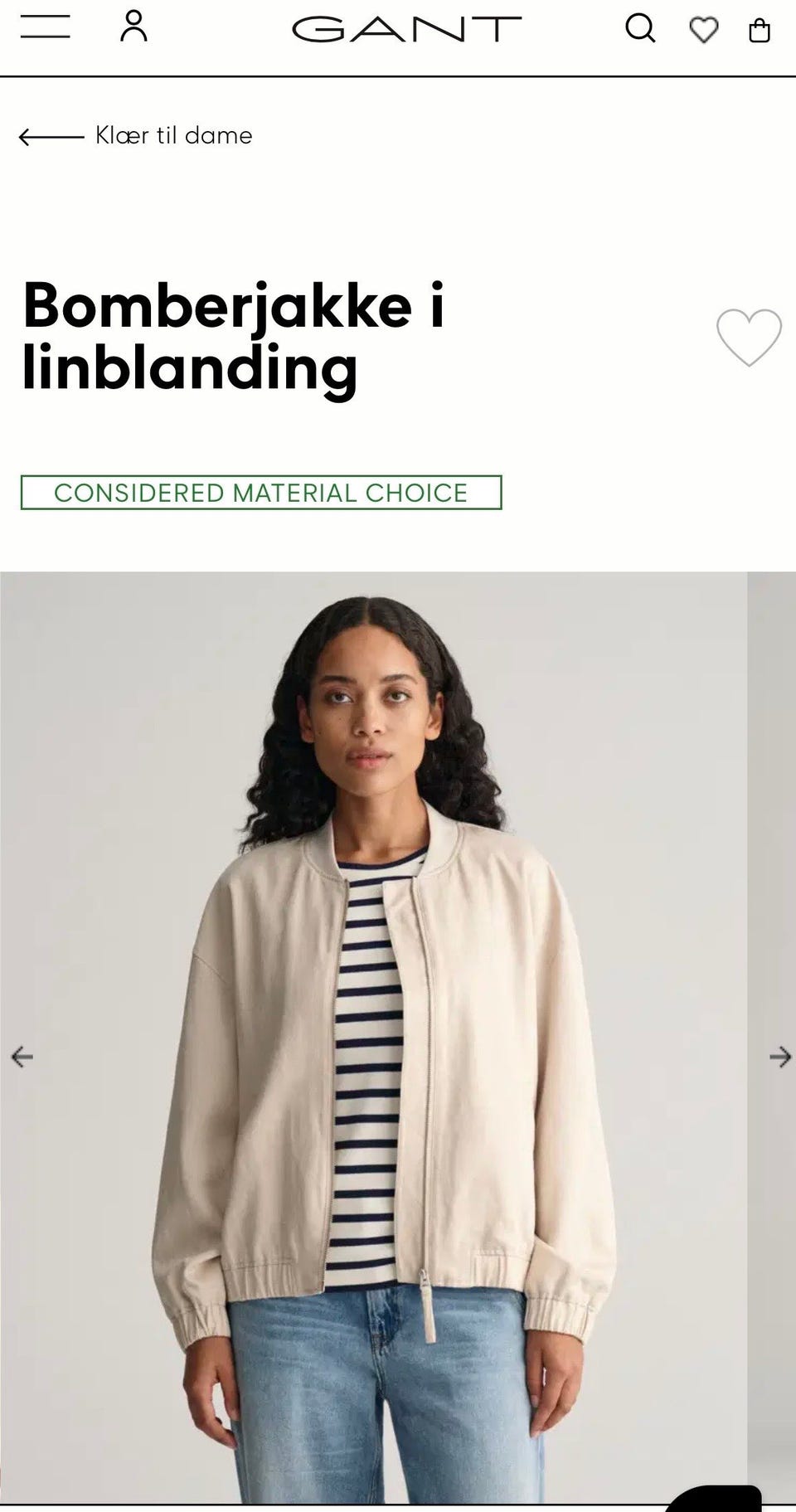The height and width of the screenshot is (1512, 796).
Task: Open the hamburger navigation menu
Action: (x=46, y=27)
